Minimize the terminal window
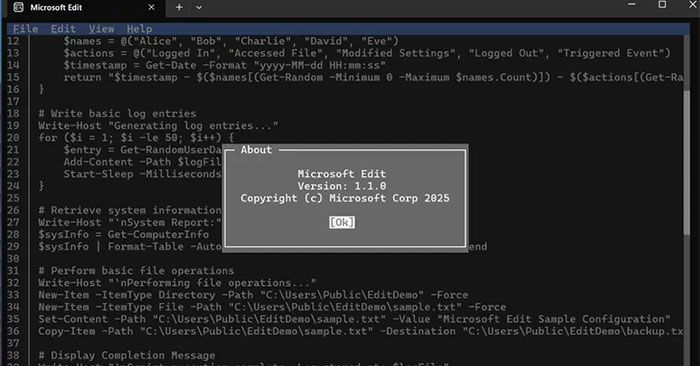This screenshot has height=366, width=700. click(632, 4)
